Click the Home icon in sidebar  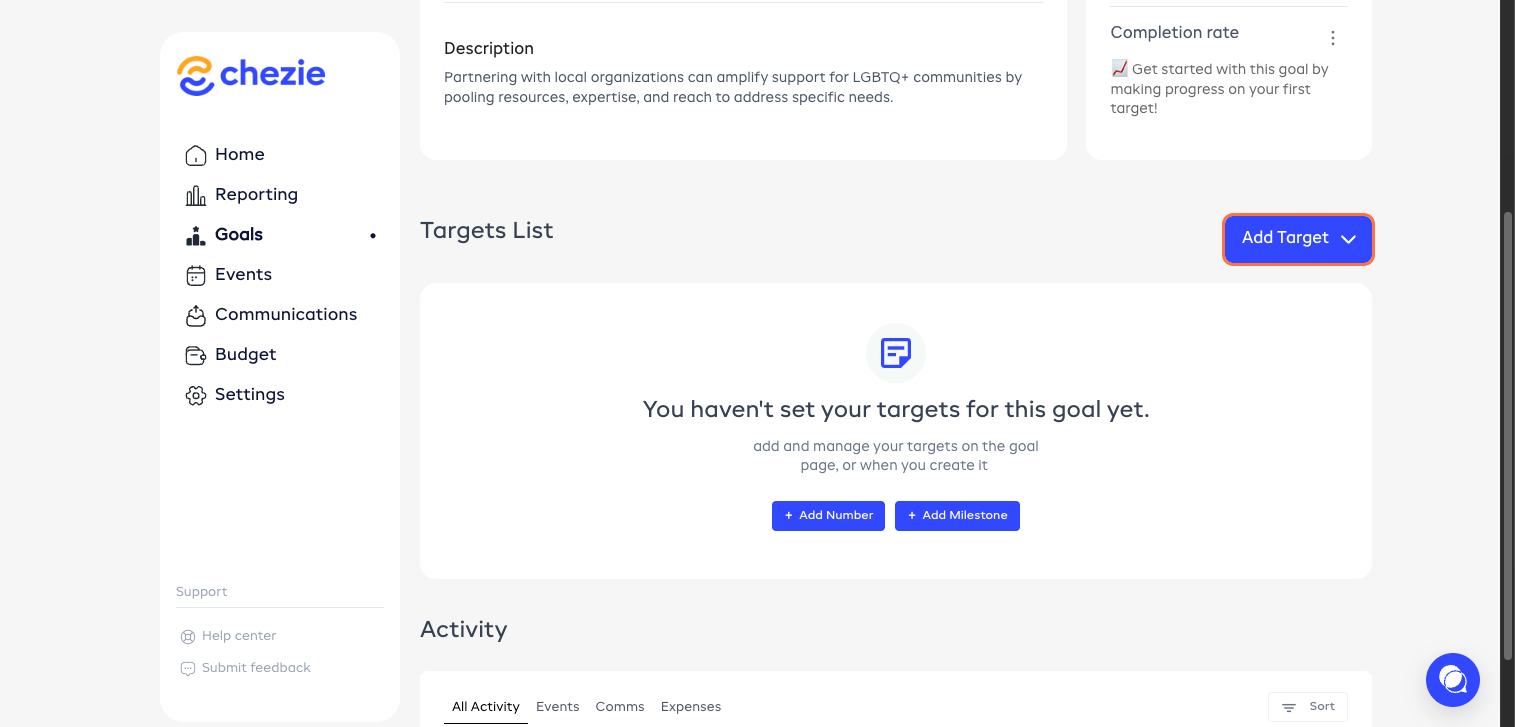click(x=196, y=155)
